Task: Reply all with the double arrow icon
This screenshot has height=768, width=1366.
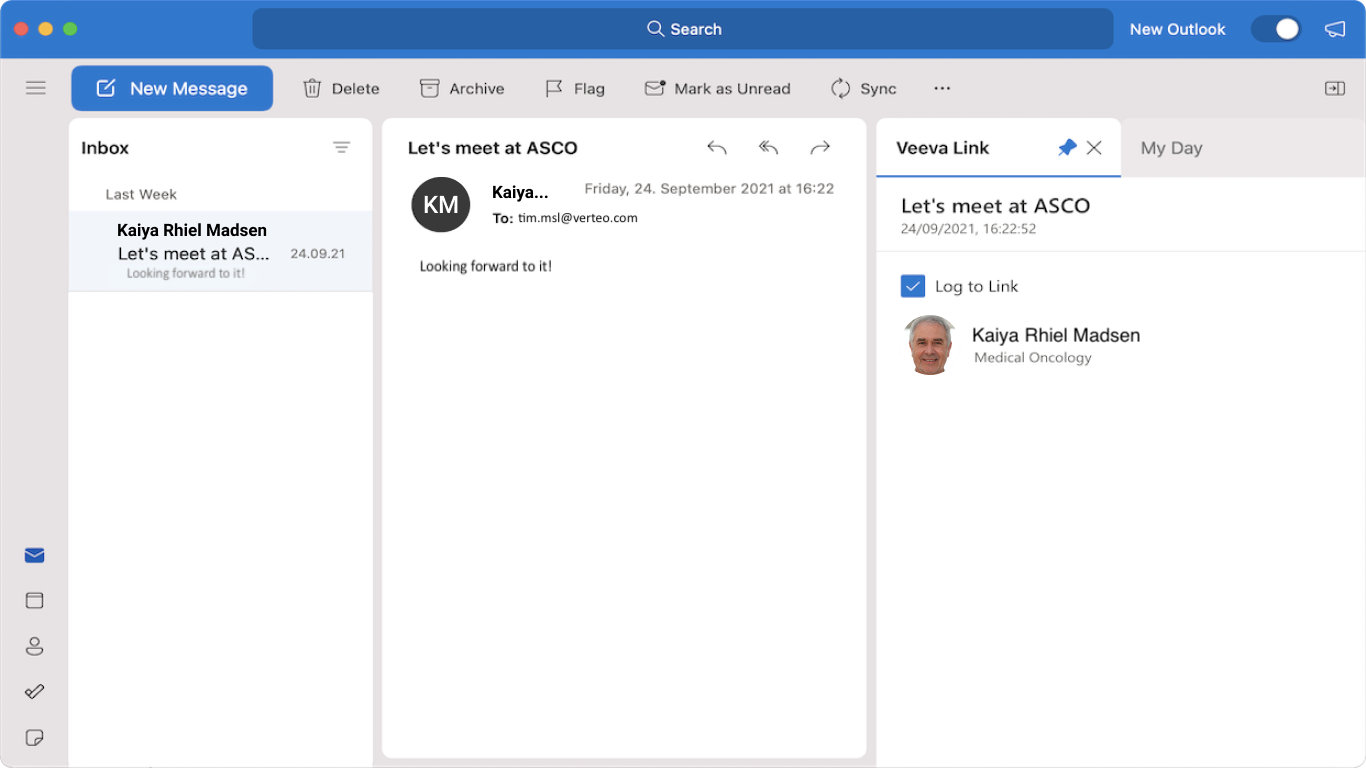Action: coord(768,148)
